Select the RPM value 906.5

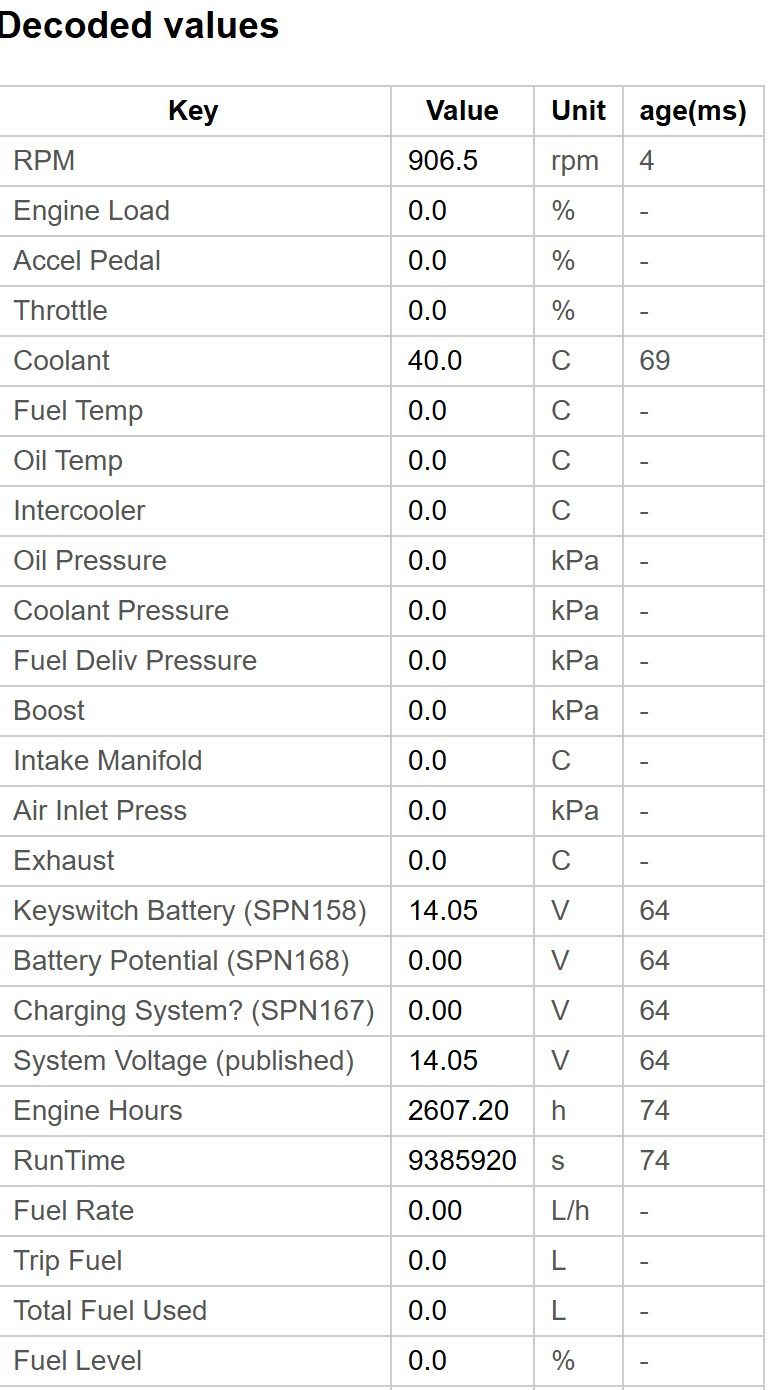[x=442, y=161]
